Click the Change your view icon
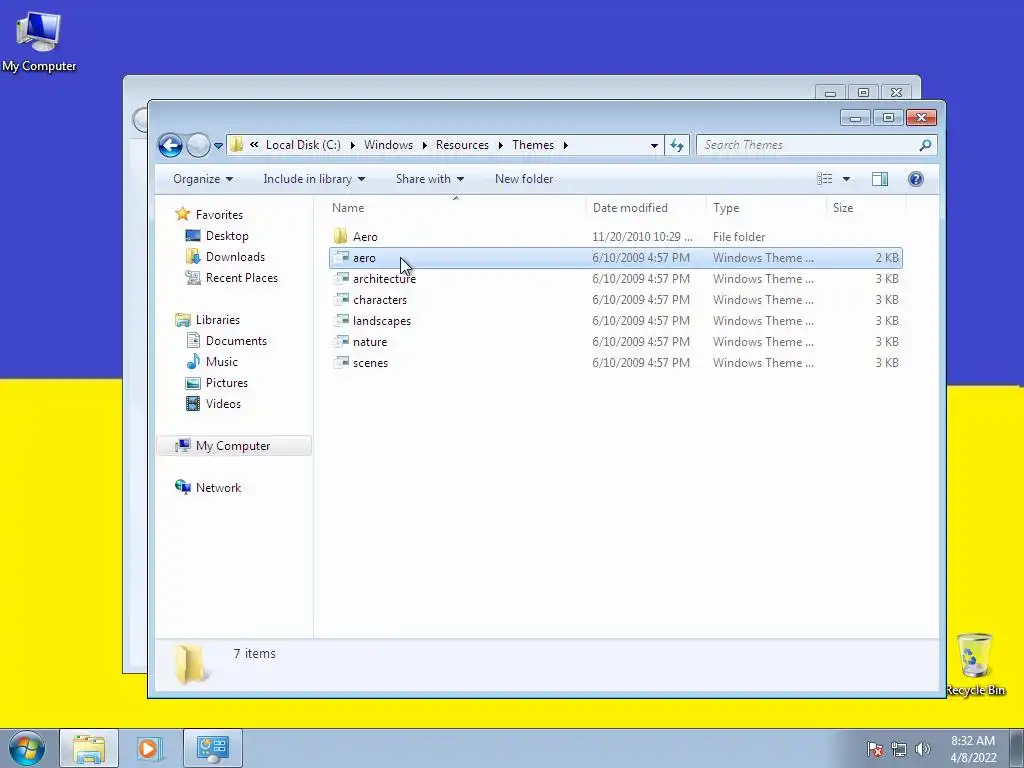This screenshot has height=768, width=1024. [x=825, y=179]
